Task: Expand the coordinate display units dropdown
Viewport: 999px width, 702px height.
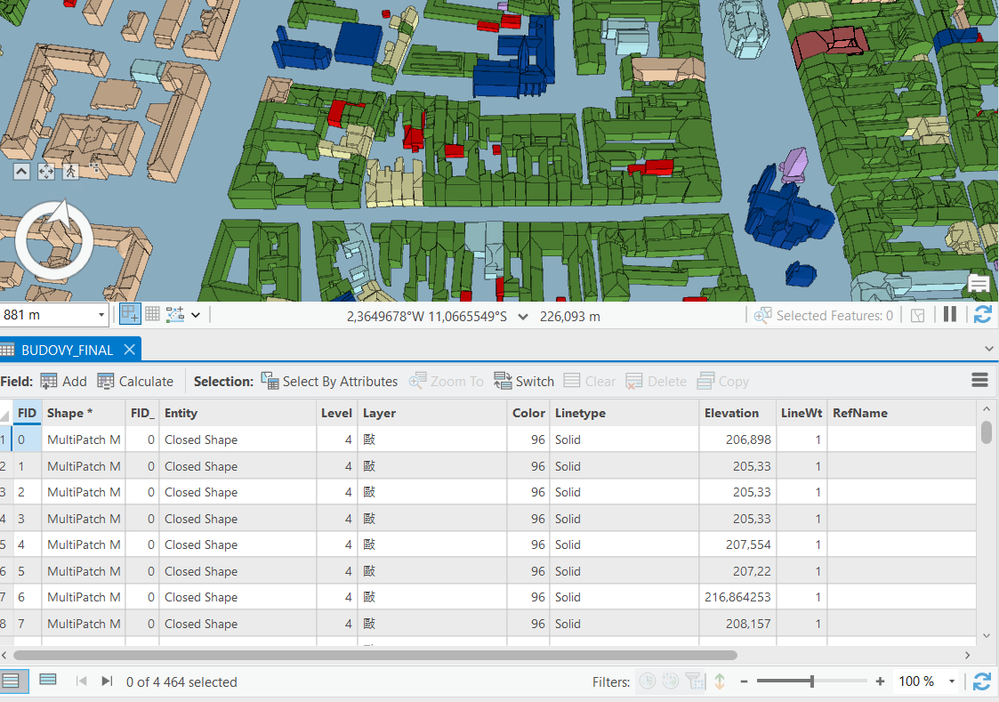Action: (x=525, y=316)
